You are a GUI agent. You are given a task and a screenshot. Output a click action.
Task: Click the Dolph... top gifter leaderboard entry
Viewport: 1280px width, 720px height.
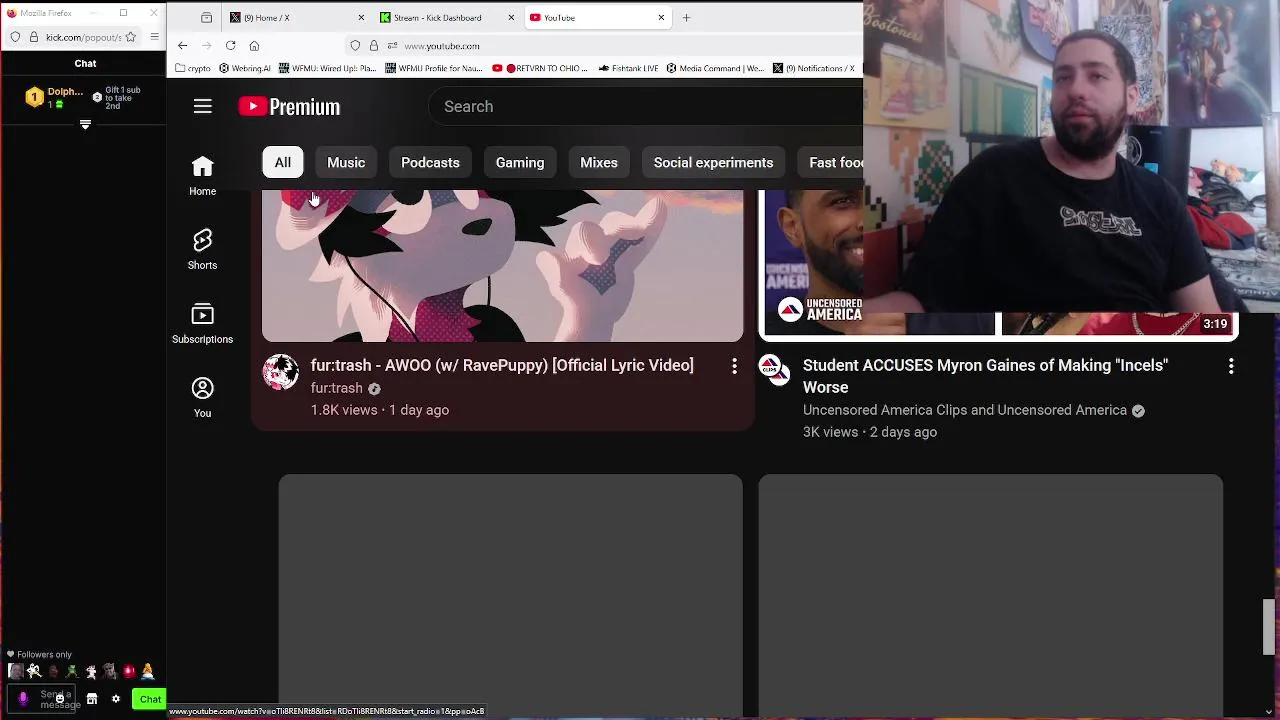(x=55, y=97)
